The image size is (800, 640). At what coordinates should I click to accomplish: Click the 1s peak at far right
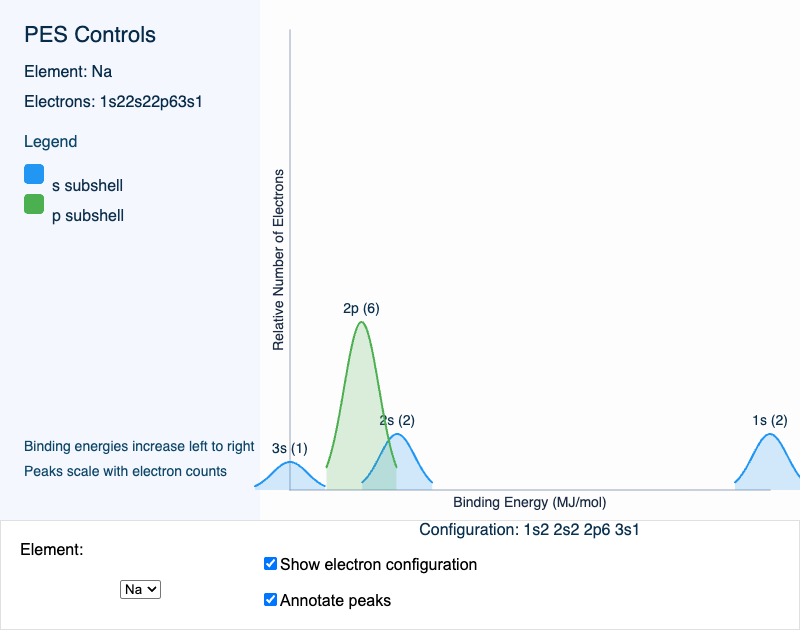coord(770,462)
